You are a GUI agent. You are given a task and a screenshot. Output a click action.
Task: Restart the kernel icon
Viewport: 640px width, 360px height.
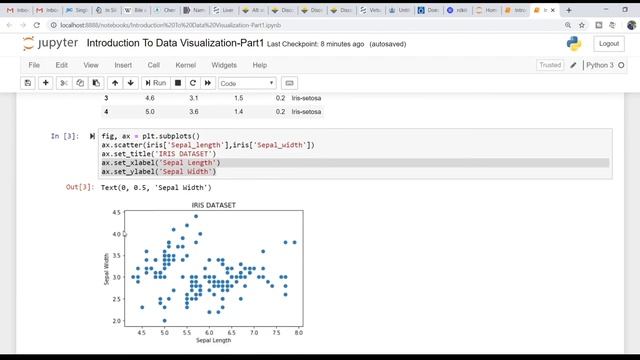(193, 83)
